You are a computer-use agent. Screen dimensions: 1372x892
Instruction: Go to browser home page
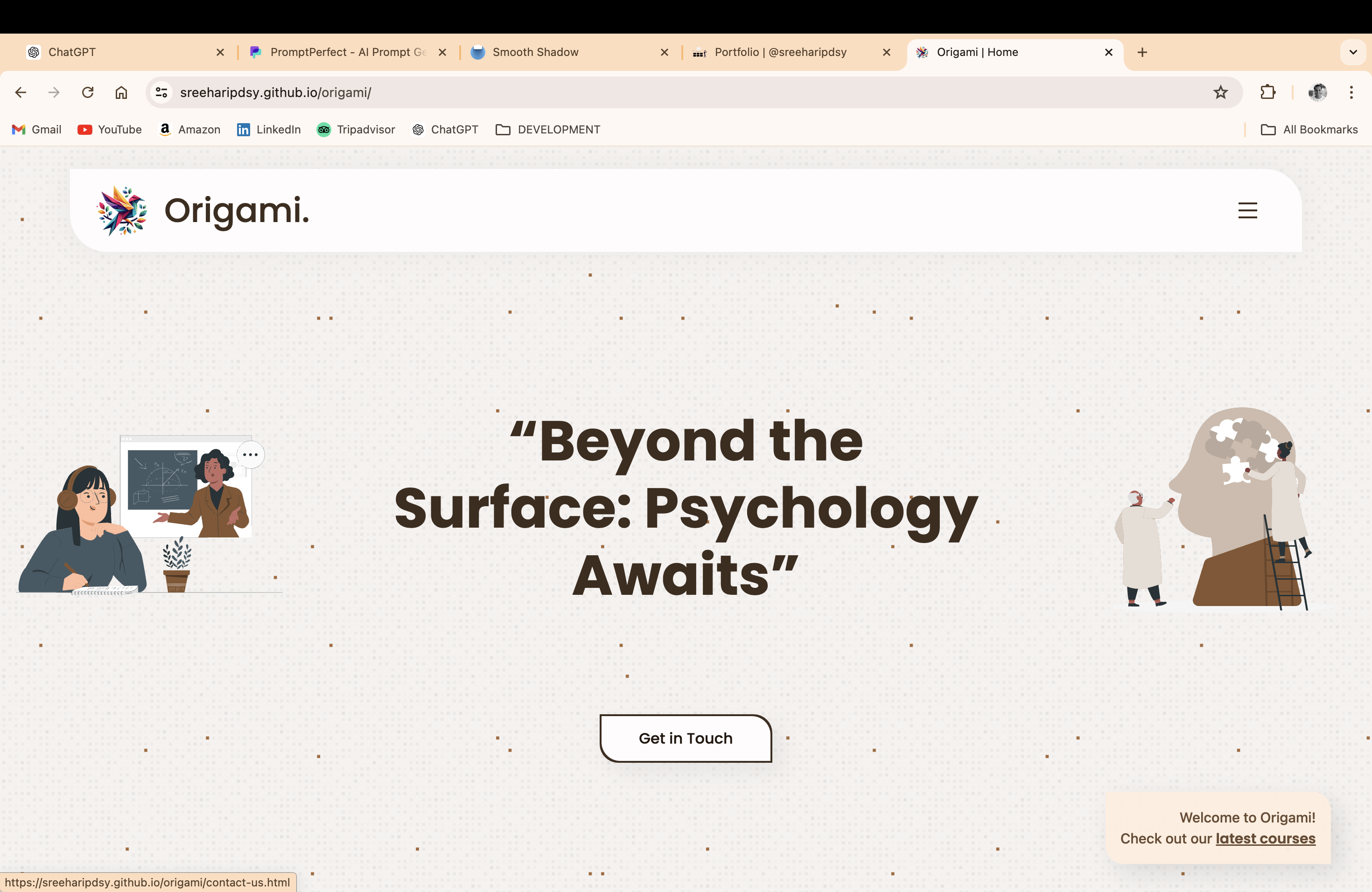pos(121,92)
